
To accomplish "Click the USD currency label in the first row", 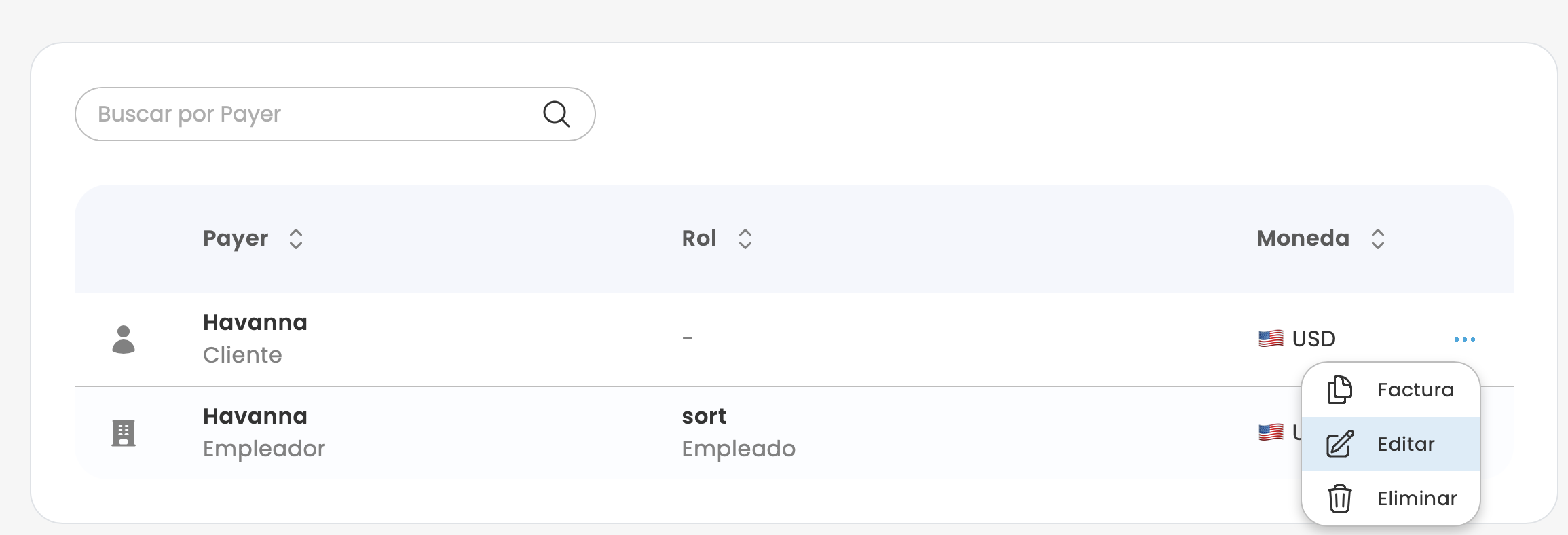I will pos(1313,338).
